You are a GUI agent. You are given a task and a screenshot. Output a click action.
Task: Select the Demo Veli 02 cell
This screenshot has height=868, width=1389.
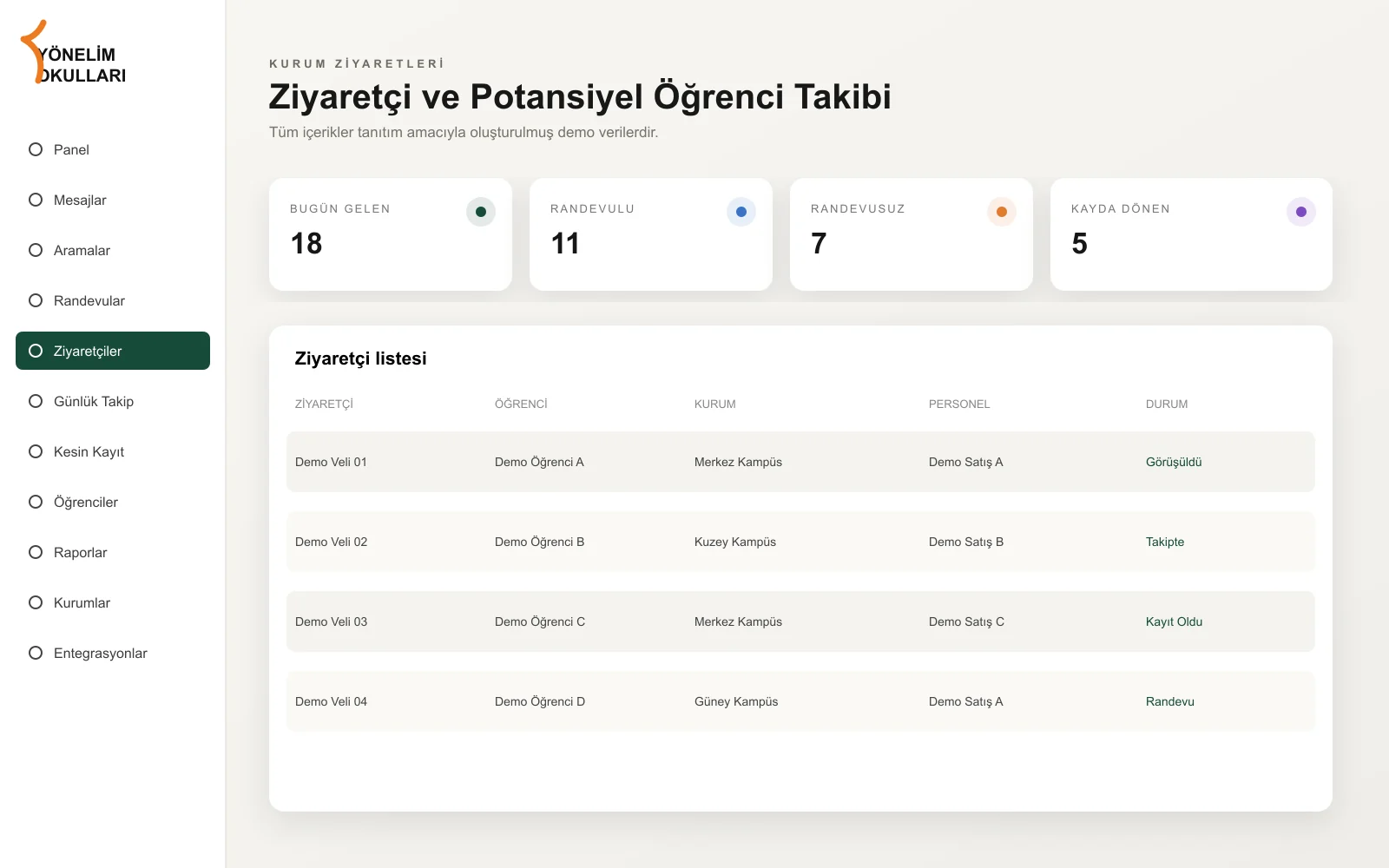tap(331, 542)
